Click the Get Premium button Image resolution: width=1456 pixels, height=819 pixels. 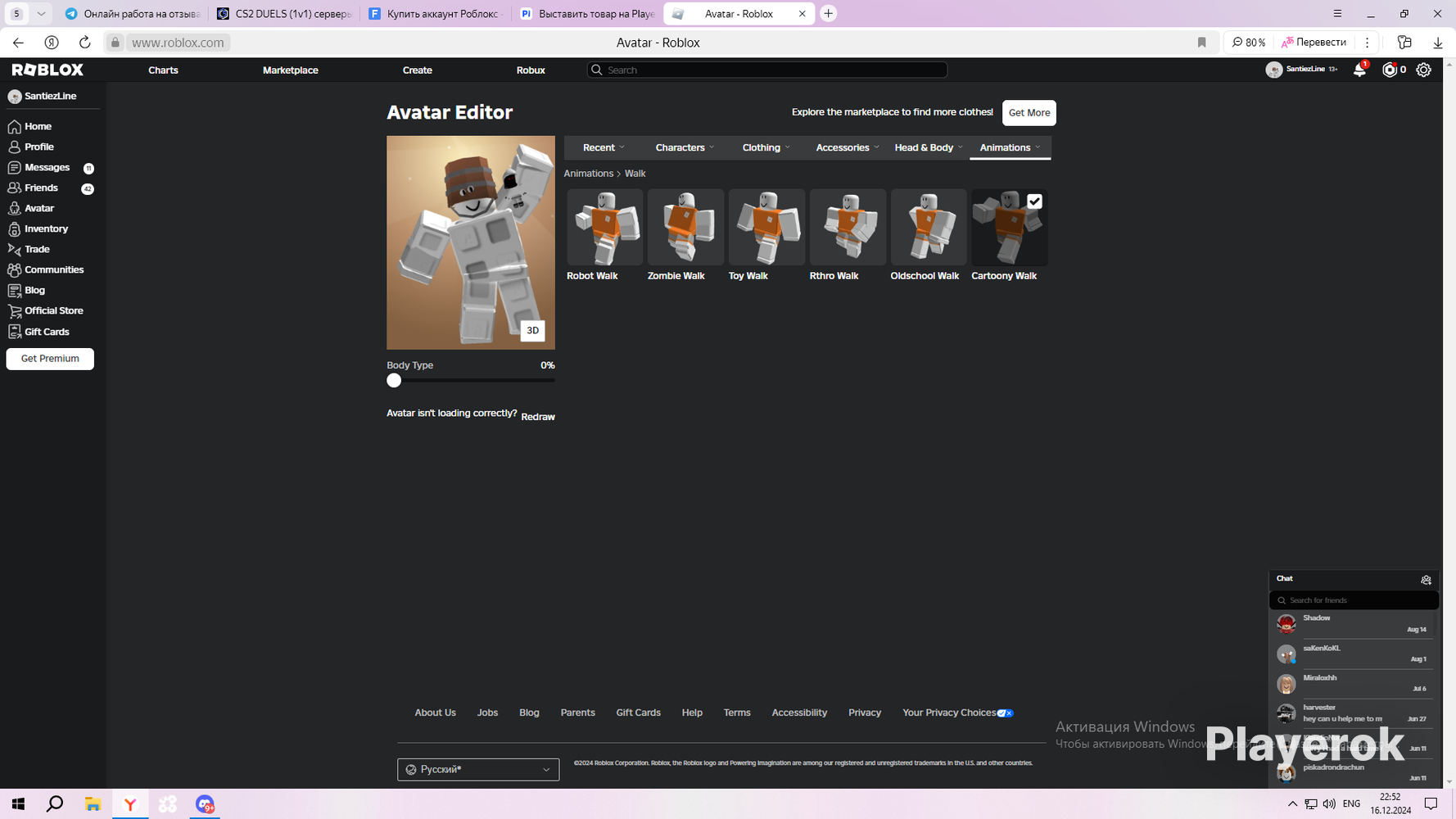coord(50,359)
